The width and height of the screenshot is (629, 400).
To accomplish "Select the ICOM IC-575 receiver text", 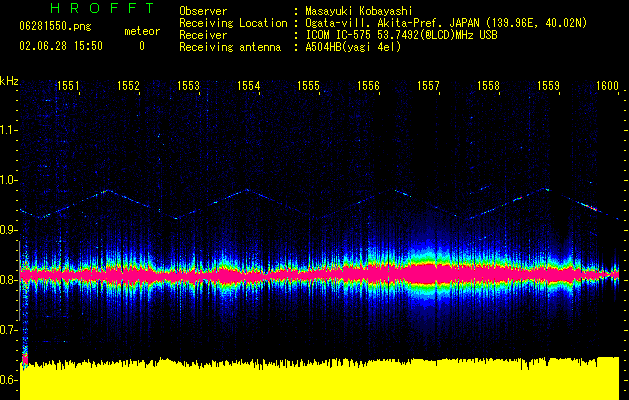I will pyautogui.click(x=401, y=35).
